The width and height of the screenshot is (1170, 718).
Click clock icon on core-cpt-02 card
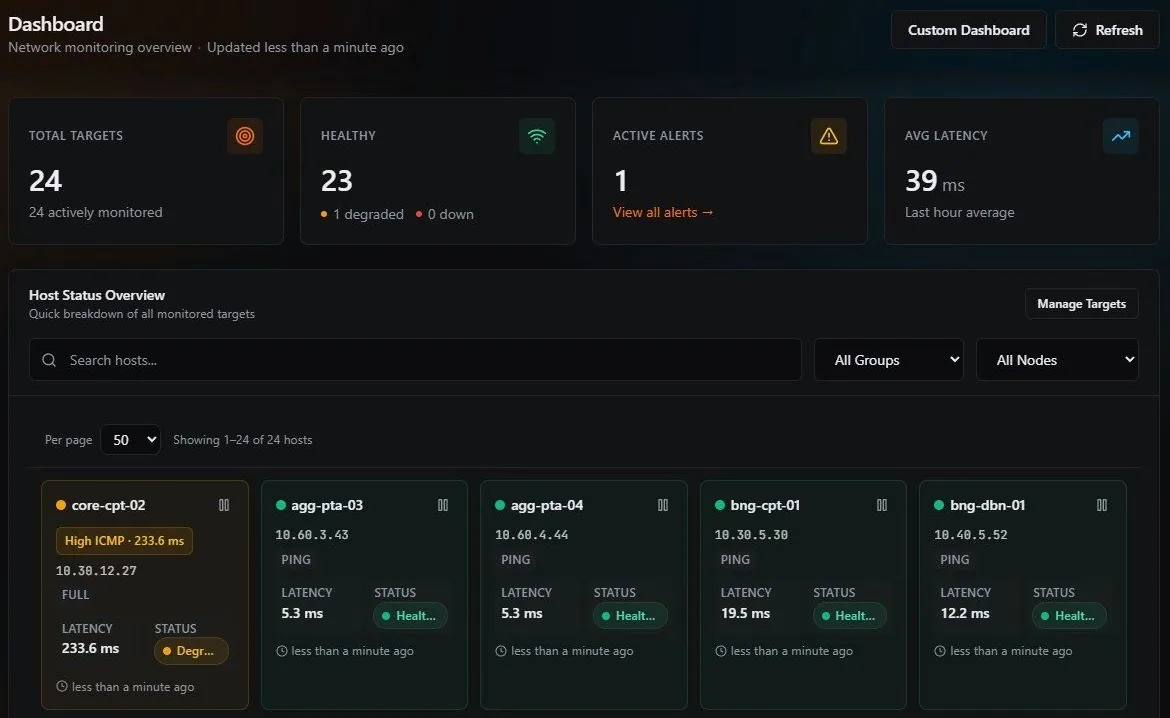coord(62,686)
